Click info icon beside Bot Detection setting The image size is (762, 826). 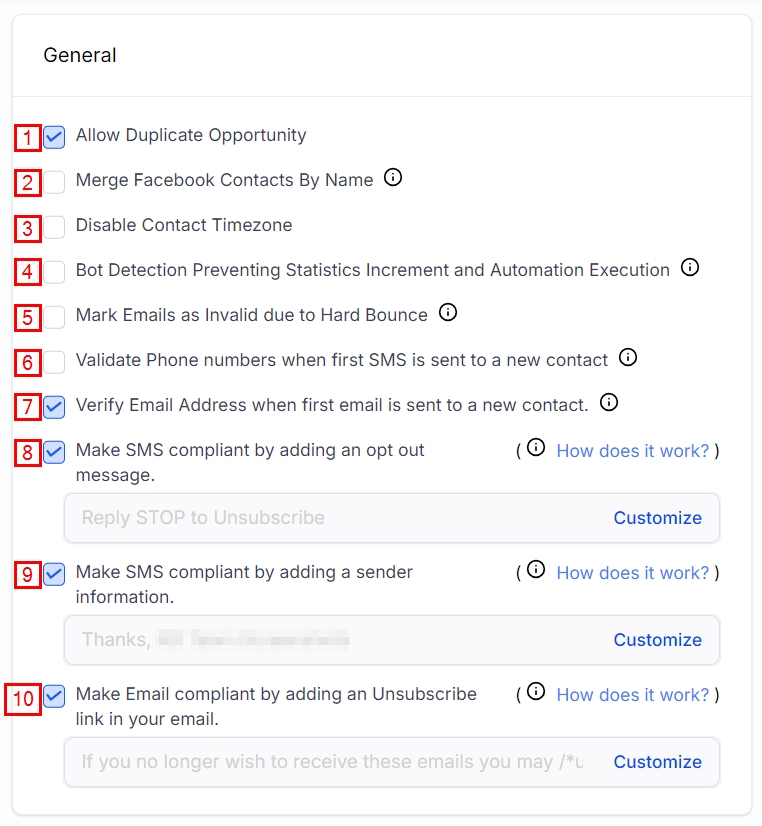coord(689,268)
